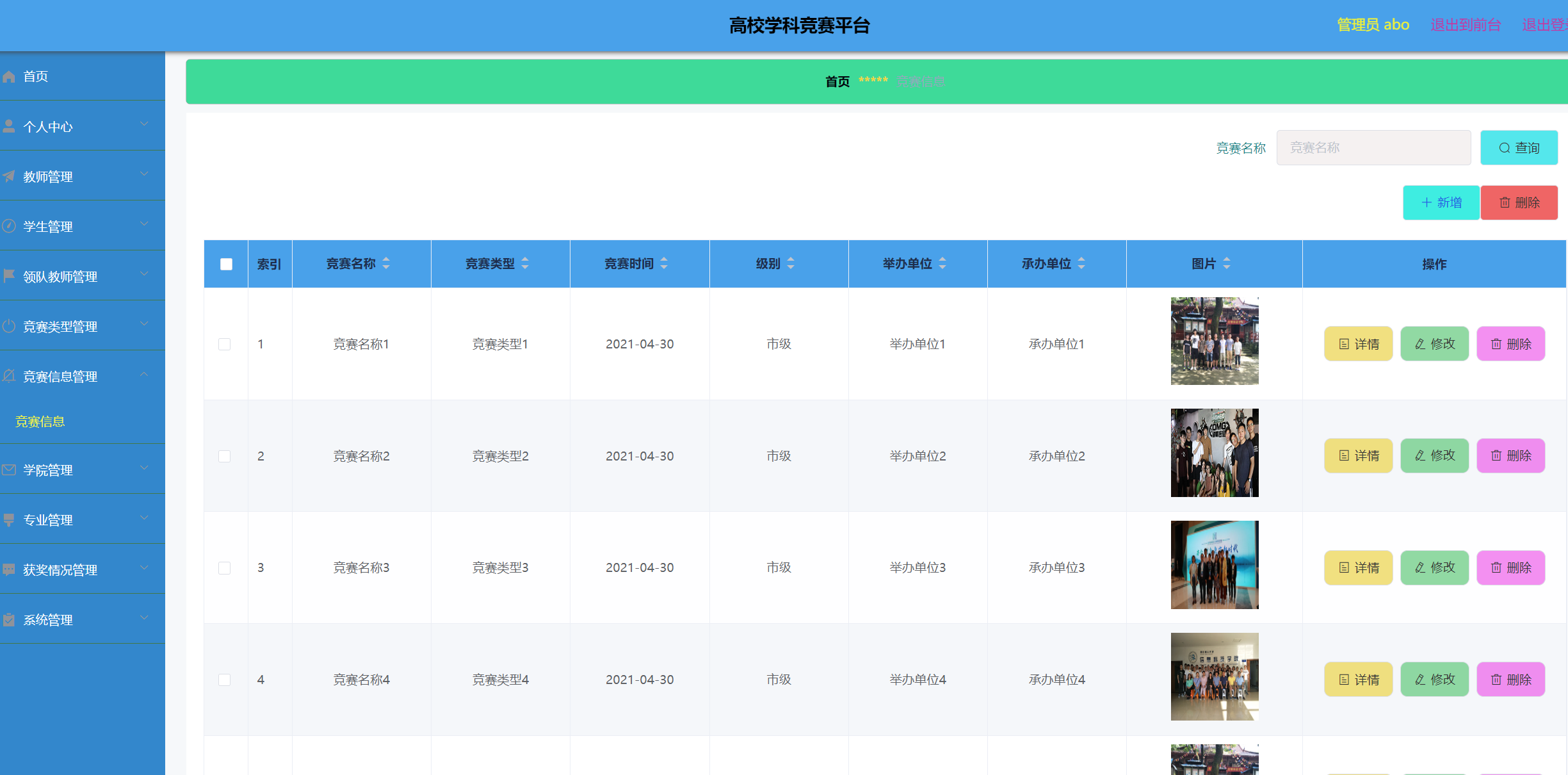Select the paper plane icon for 教师管理
1568x775 pixels.
[9, 175]
